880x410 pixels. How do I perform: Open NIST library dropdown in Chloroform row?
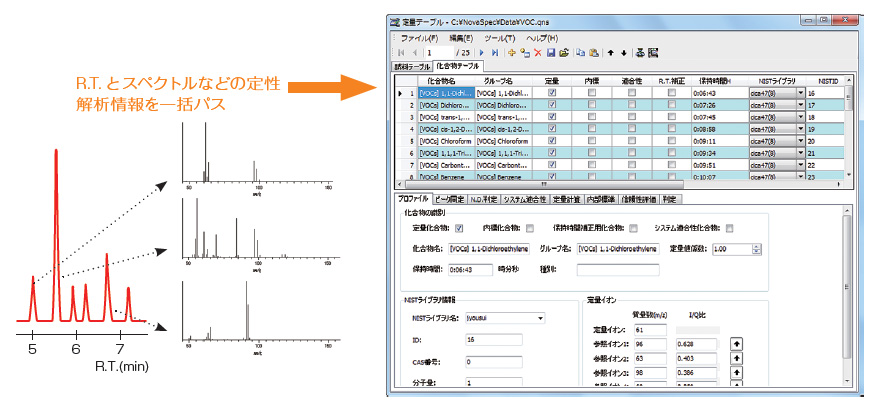pos(800,142)
